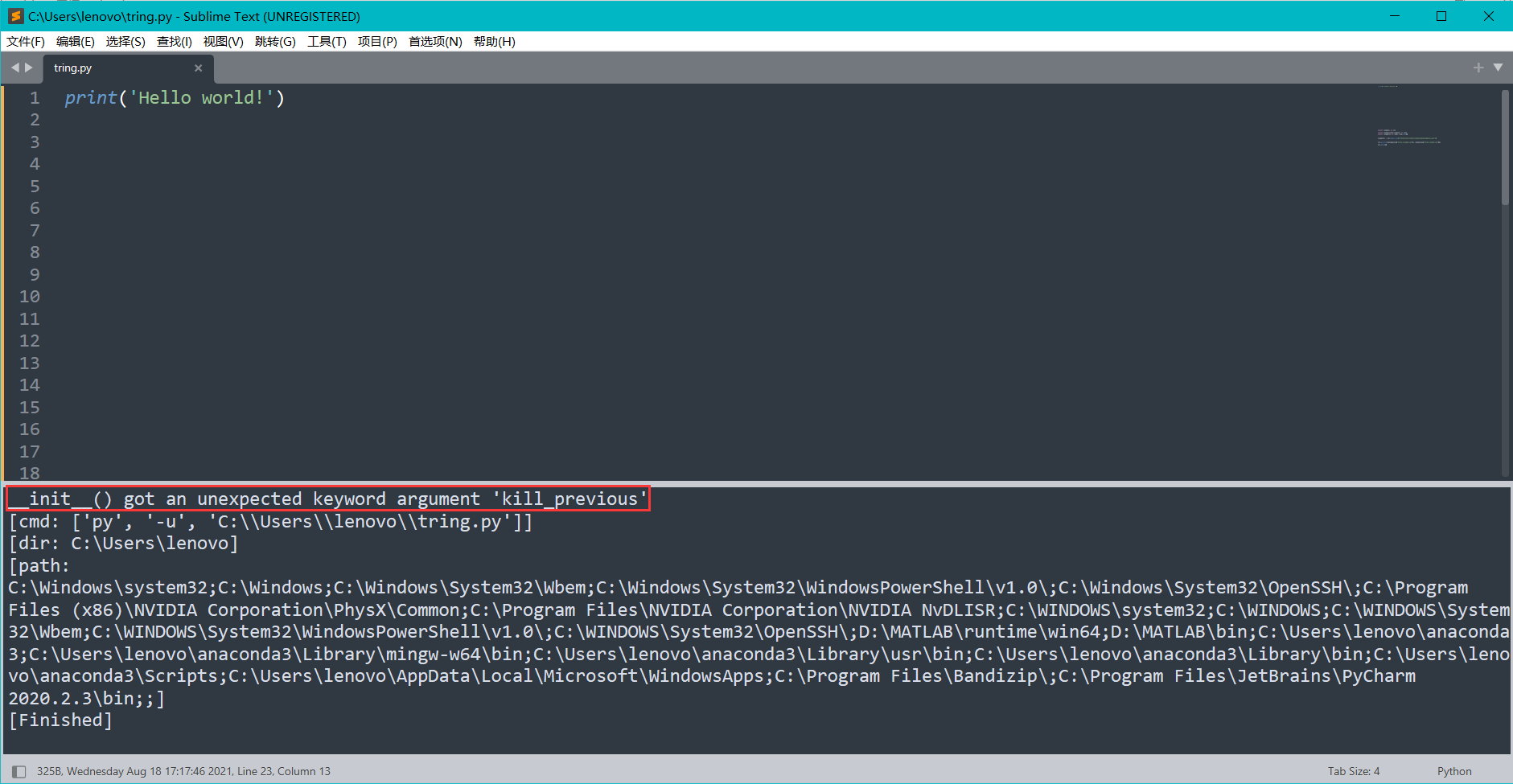Close the tring.py tab
Image resolution: width=1513 pixels, height=784 pixels.
pos(198,68)
